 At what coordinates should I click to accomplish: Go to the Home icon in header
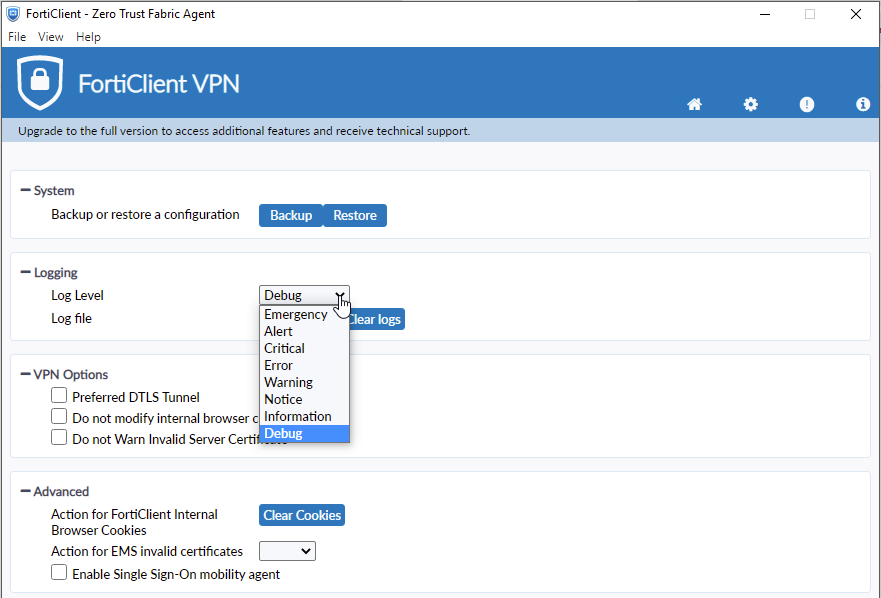694,104
